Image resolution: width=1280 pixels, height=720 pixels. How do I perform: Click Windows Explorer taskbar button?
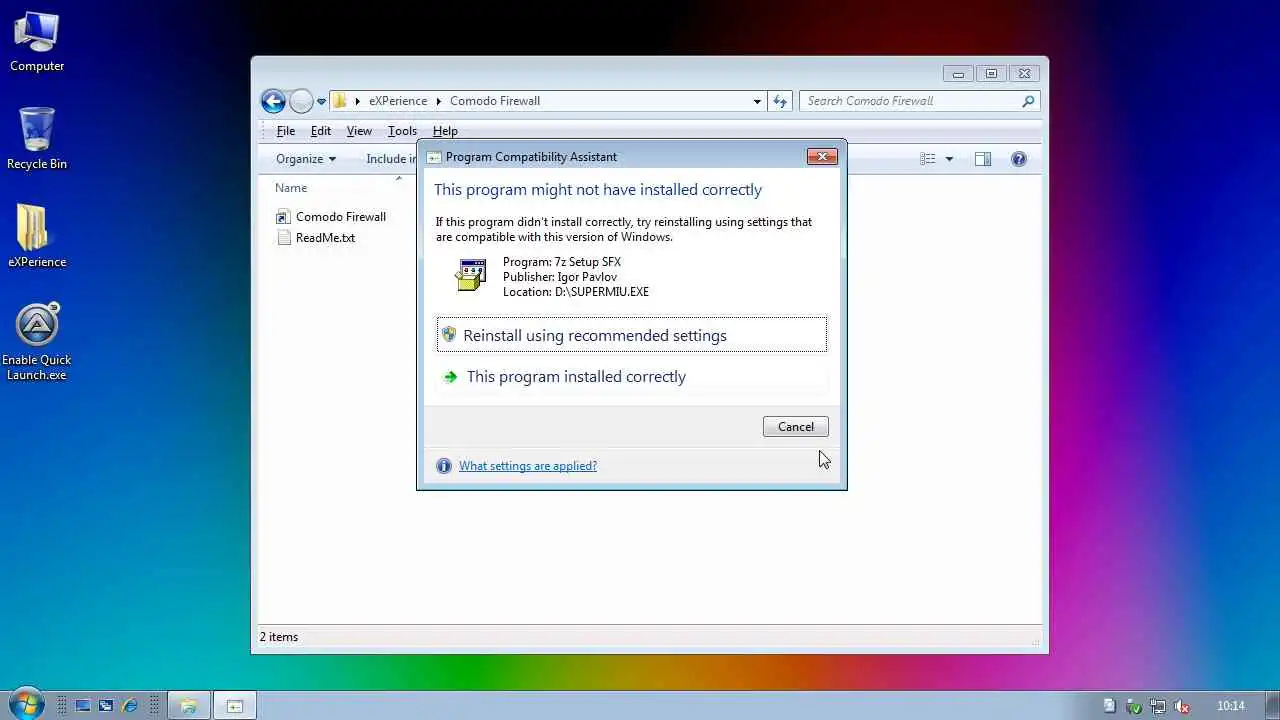187,706
